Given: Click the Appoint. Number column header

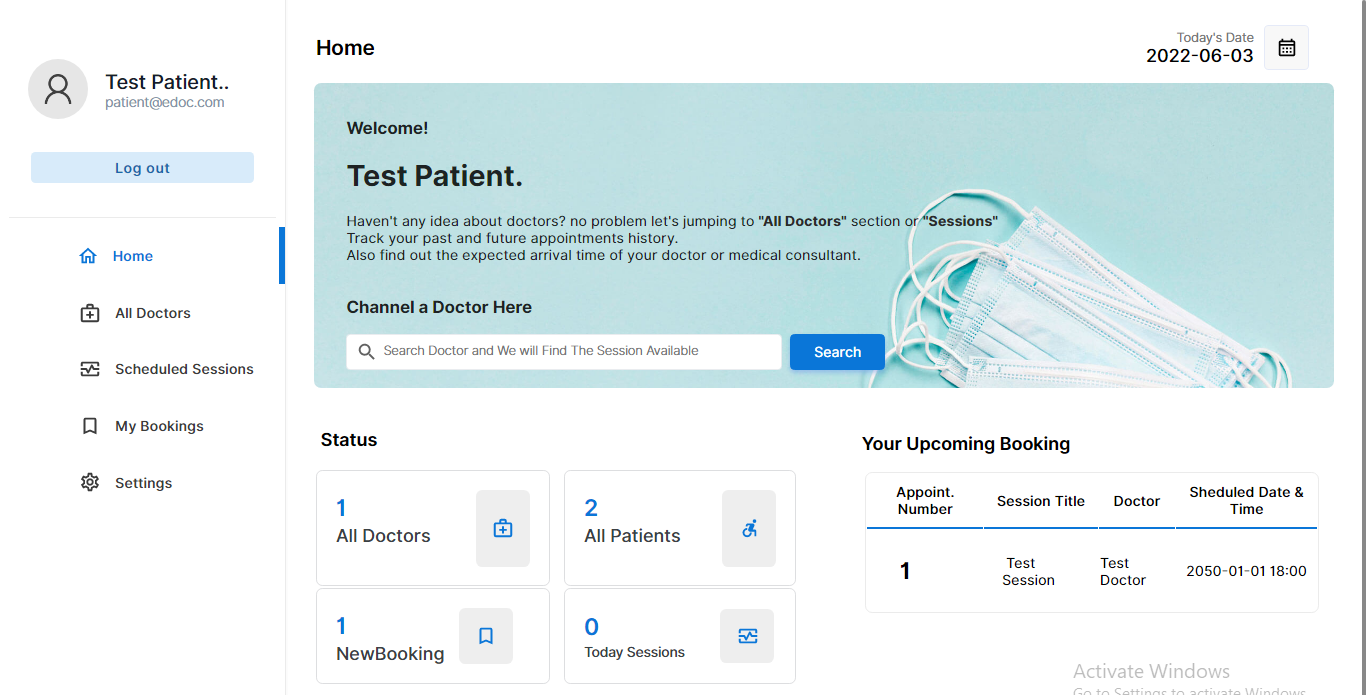Looking at the screenshot, I should point(925,501).
